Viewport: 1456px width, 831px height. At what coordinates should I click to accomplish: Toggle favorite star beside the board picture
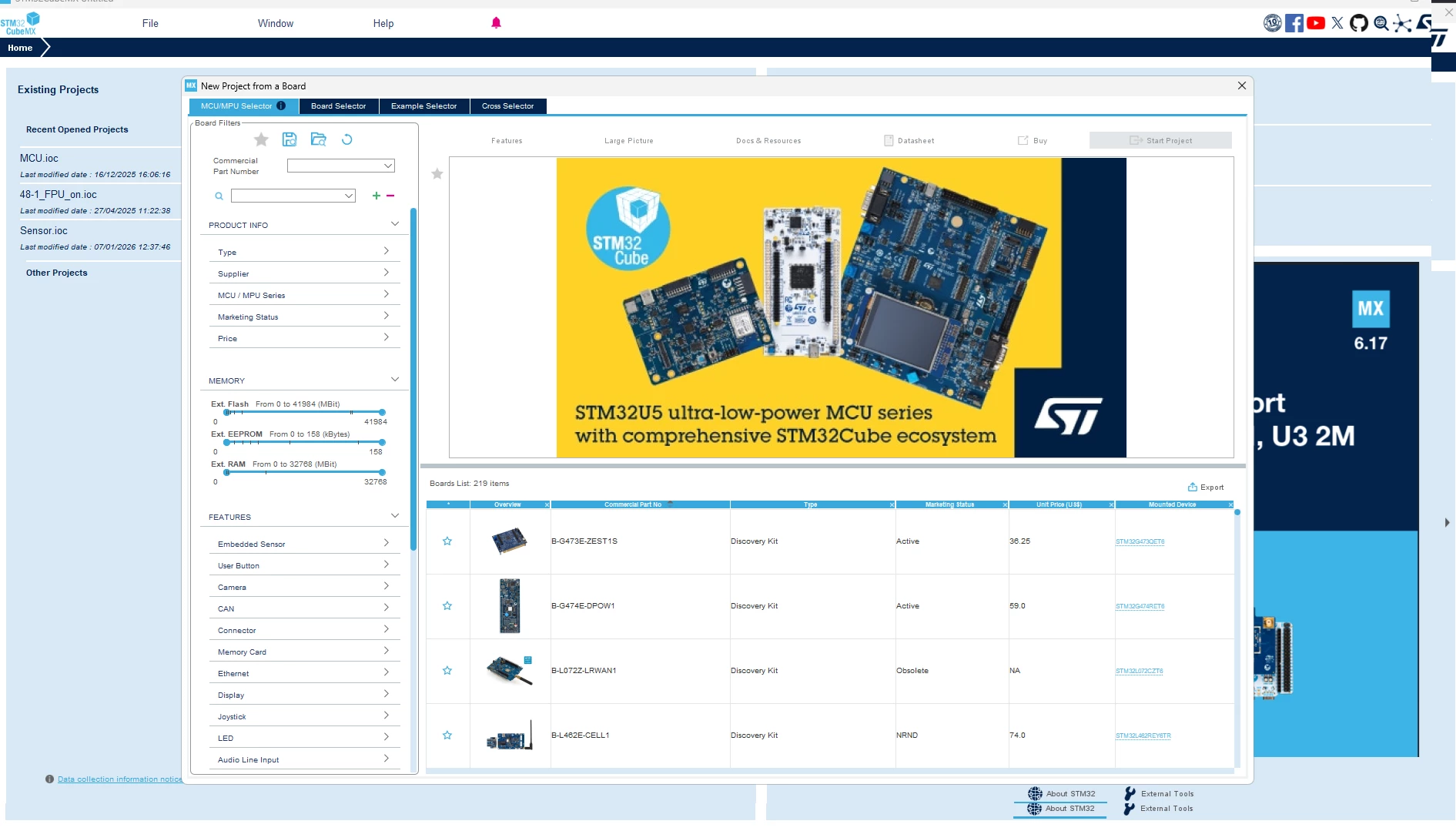pyautogui.click(x=437, y=174)
